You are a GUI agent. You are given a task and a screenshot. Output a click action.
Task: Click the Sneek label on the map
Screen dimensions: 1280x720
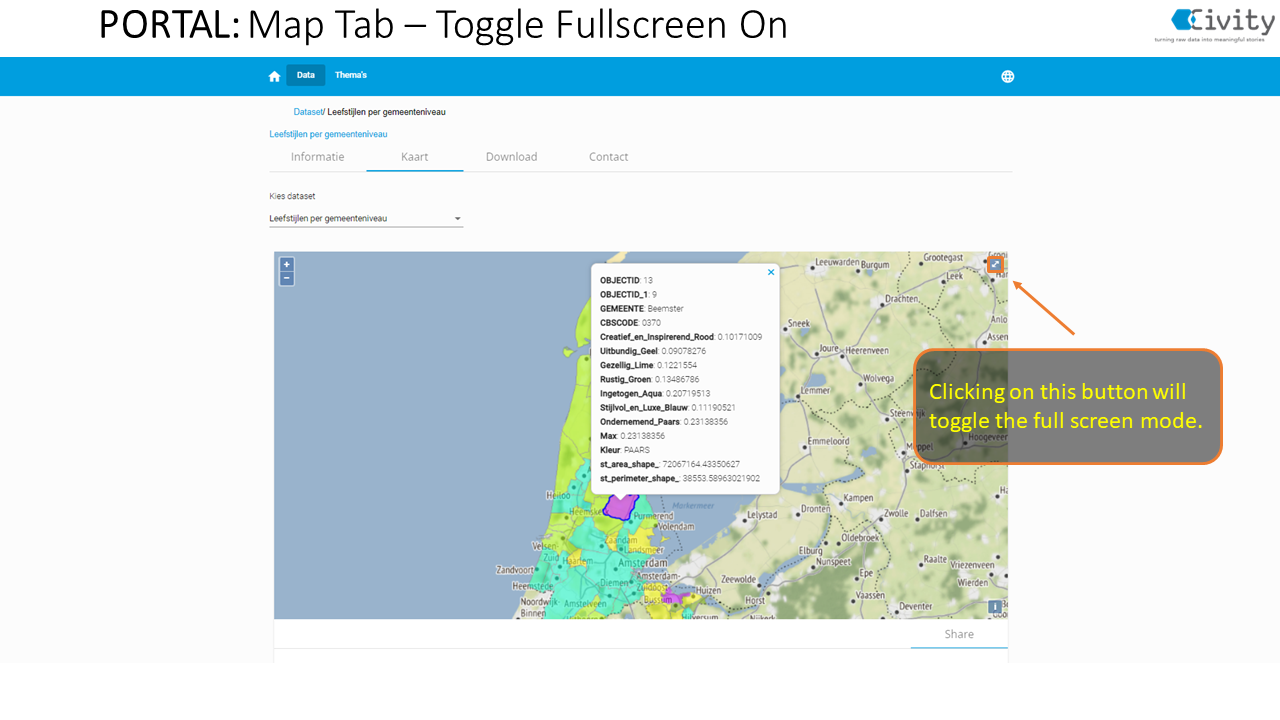(799, 324)
